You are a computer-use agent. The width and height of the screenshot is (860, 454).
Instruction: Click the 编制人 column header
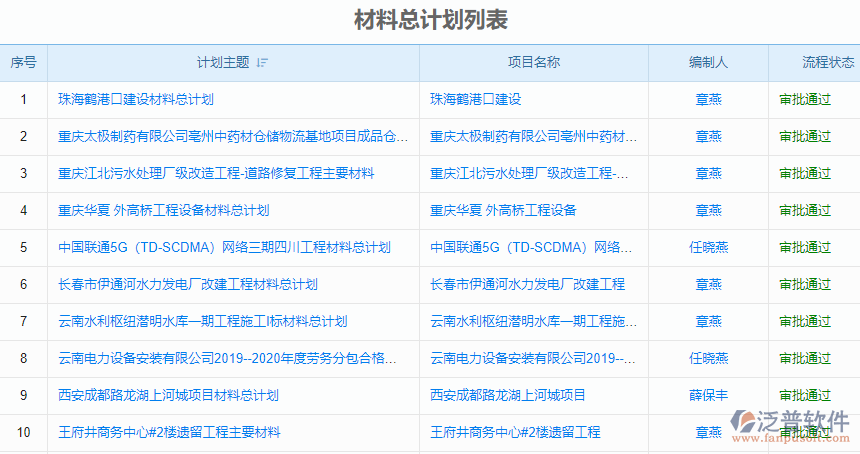click(709, 63)
